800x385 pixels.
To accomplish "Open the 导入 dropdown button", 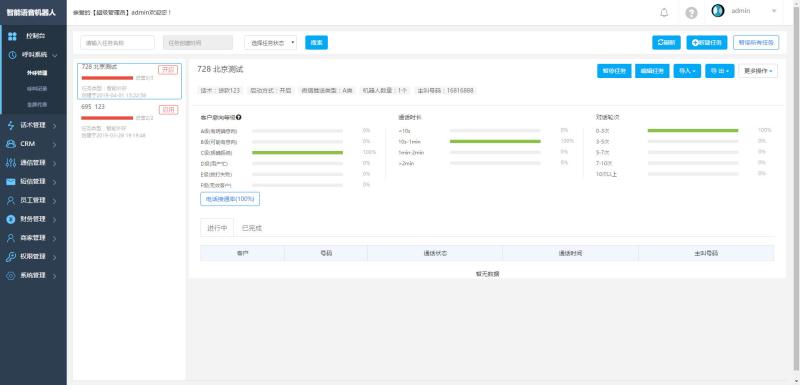I will [687, 71].
